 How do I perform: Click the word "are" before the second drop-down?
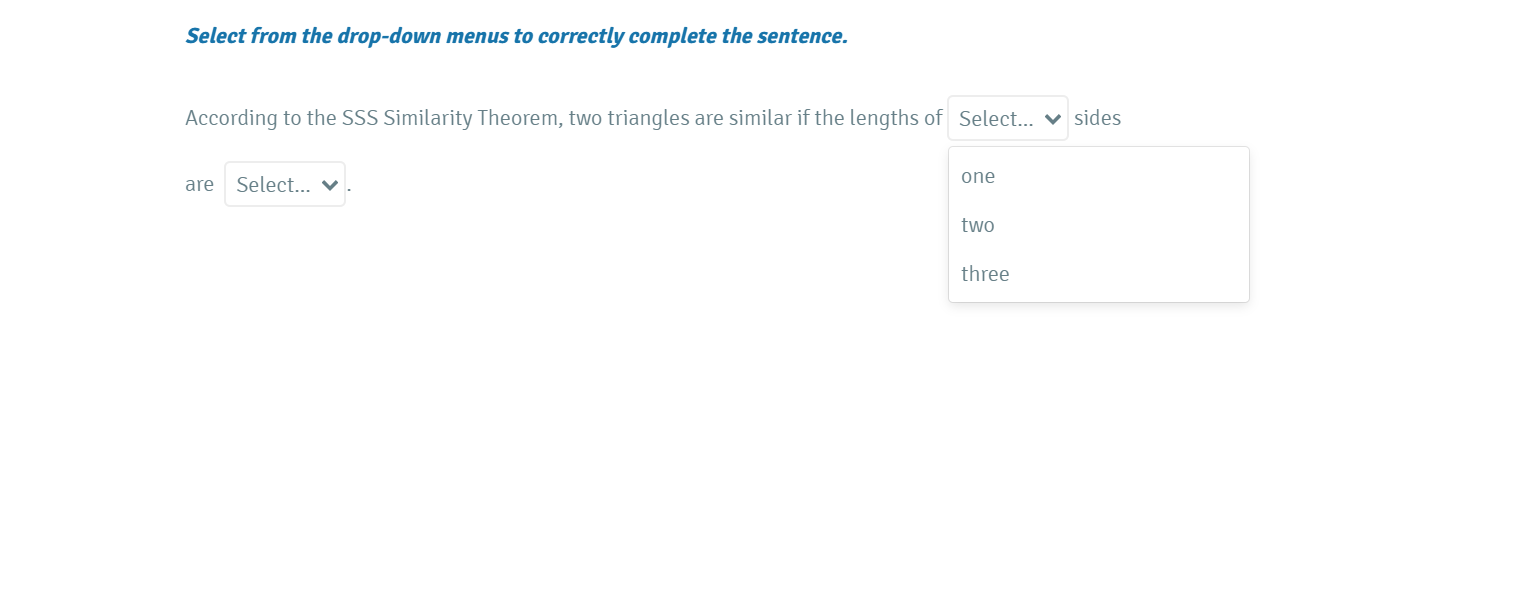click(x=199, y=185)
